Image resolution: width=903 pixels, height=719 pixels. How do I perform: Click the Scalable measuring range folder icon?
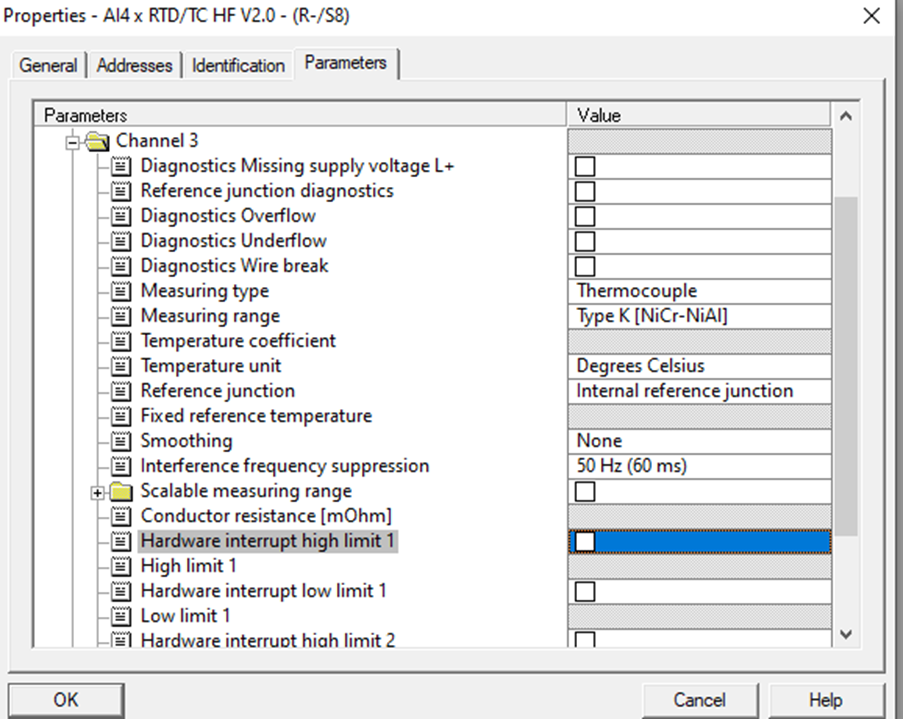[x=121, y=491]
